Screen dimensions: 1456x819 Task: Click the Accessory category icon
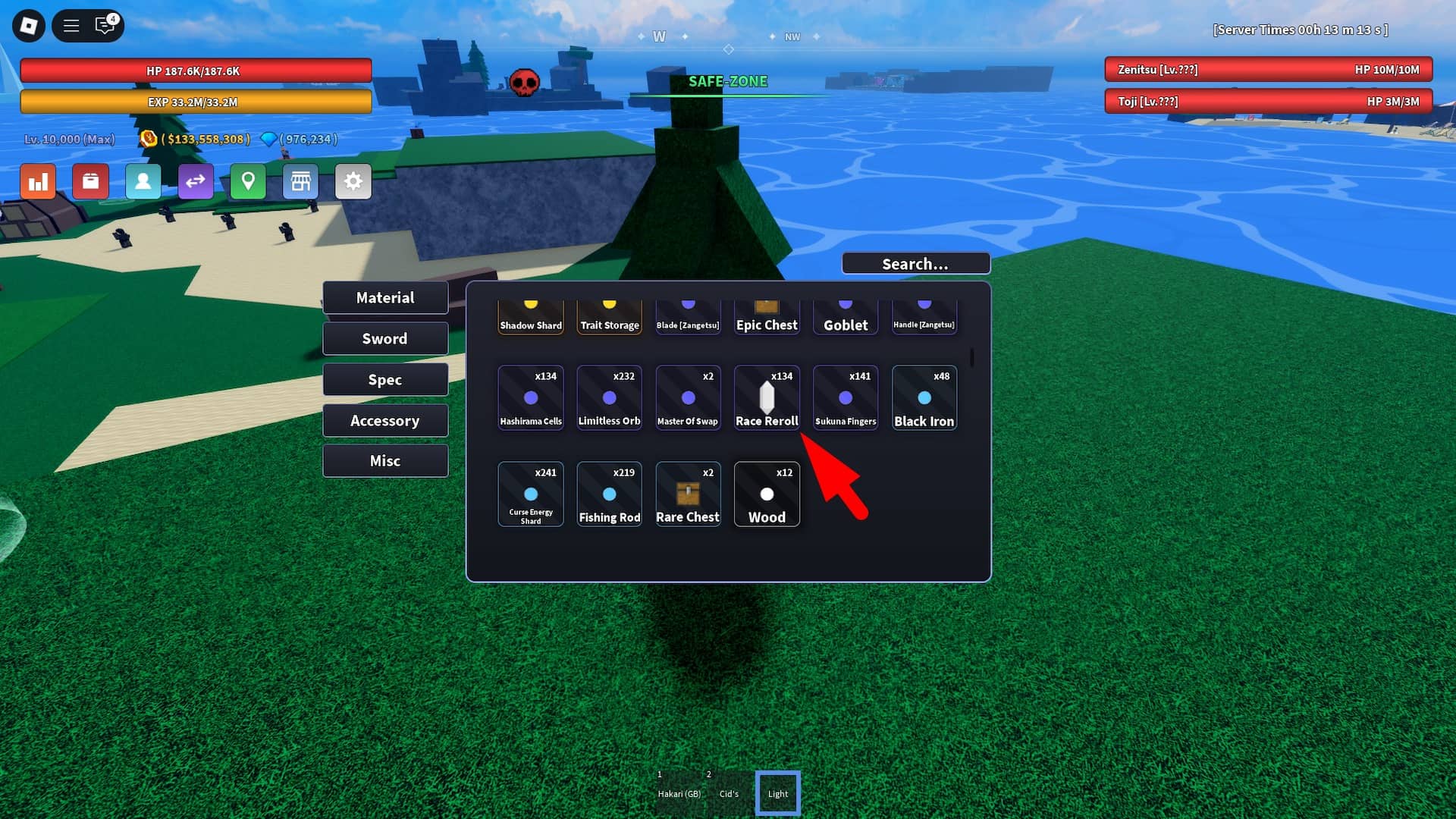click(385, 420)
